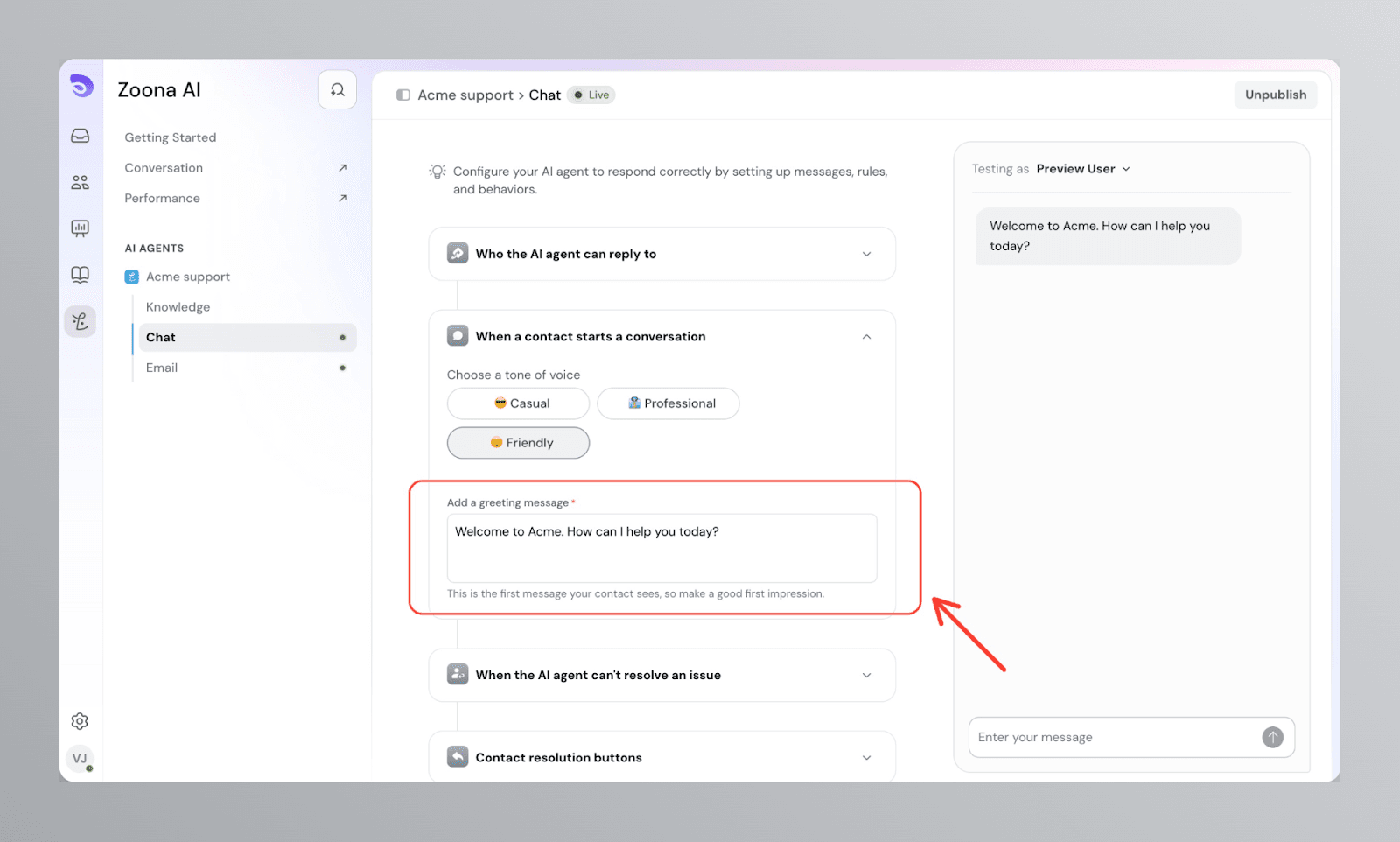Open the Preview User dropdown

1083,169
